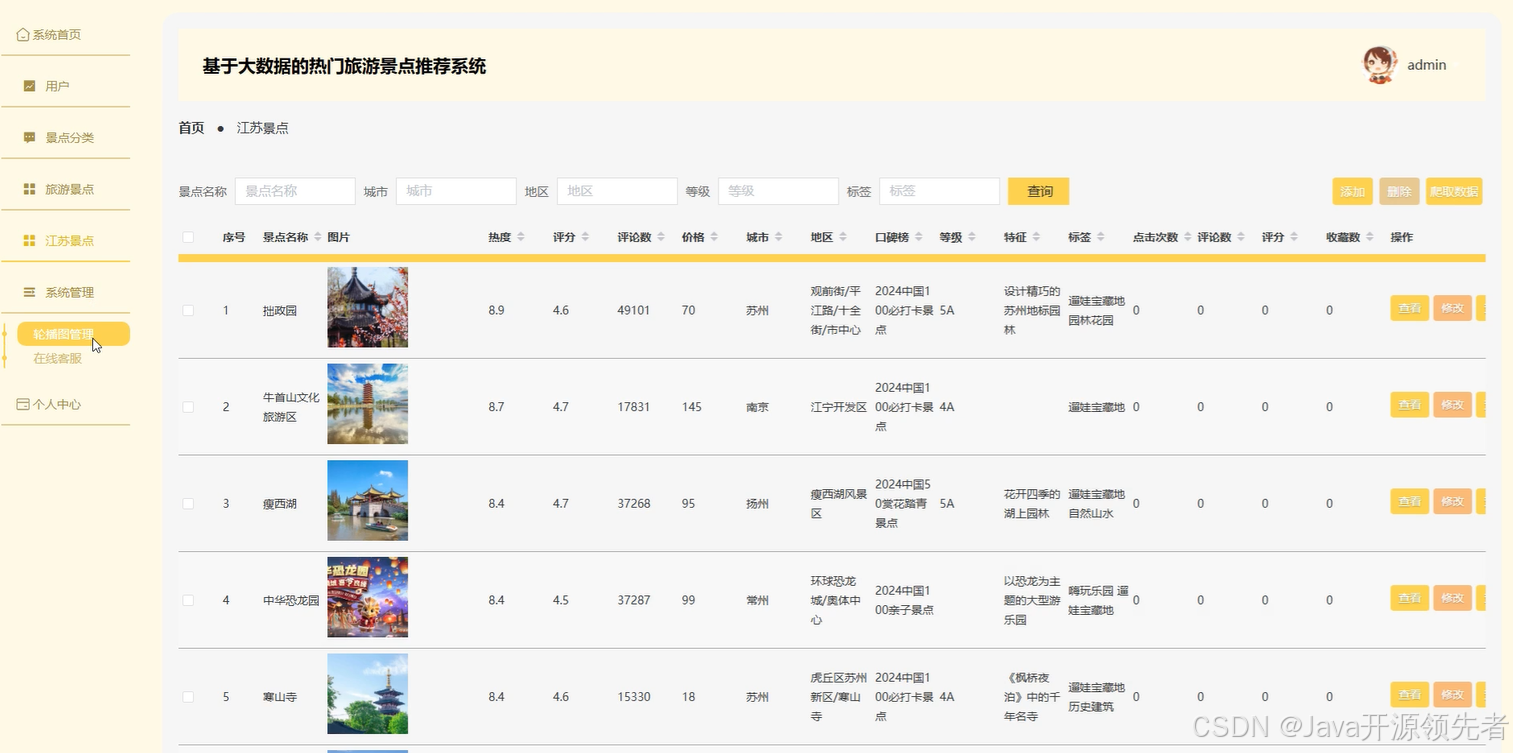Viewport: 1513px width, 753px height.
Task: Sort by 等级 using its sort arrows
Action: [x=972, y=237]
